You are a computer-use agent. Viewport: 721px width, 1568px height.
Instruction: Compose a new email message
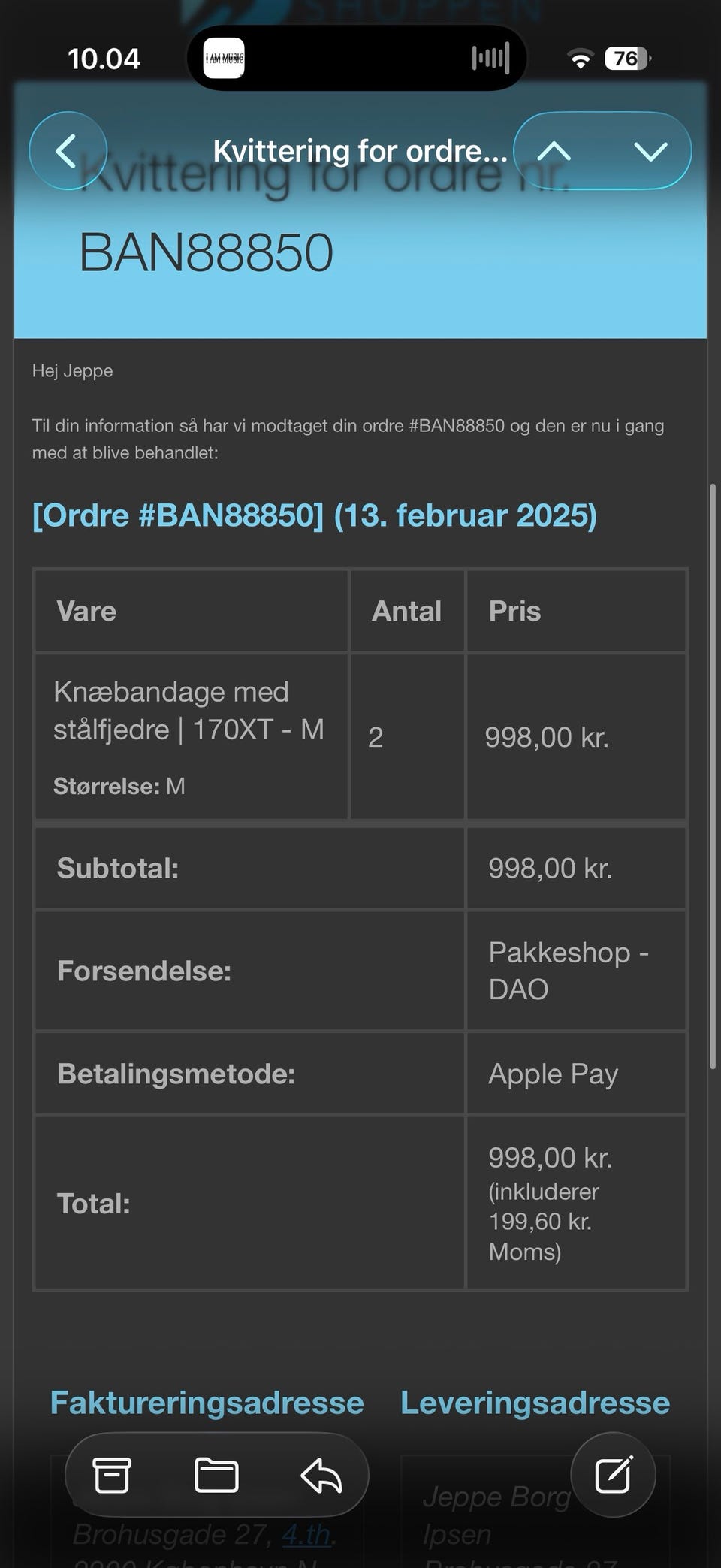[x=613, y=1475]
